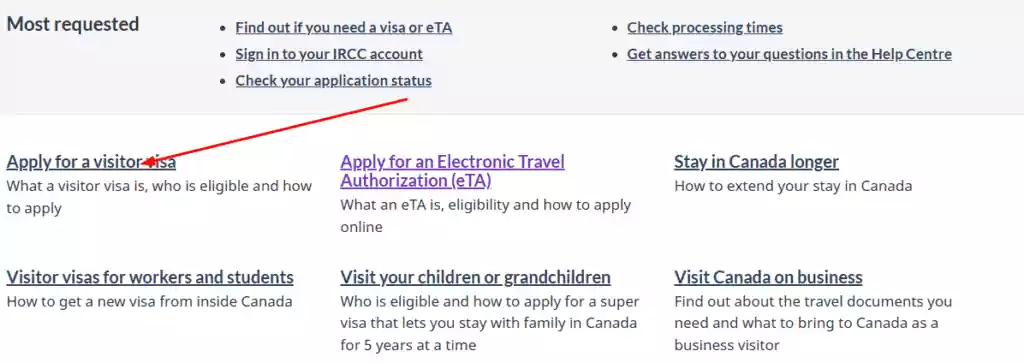
Task: Open Visitor visas for workers and students
Action: pos(150,277)
